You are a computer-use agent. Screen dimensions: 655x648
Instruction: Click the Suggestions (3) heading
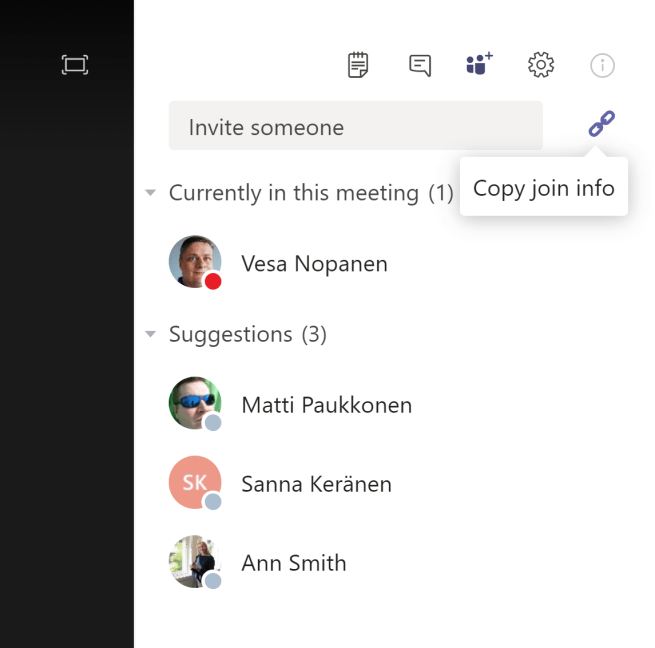[x=247, y=334]
